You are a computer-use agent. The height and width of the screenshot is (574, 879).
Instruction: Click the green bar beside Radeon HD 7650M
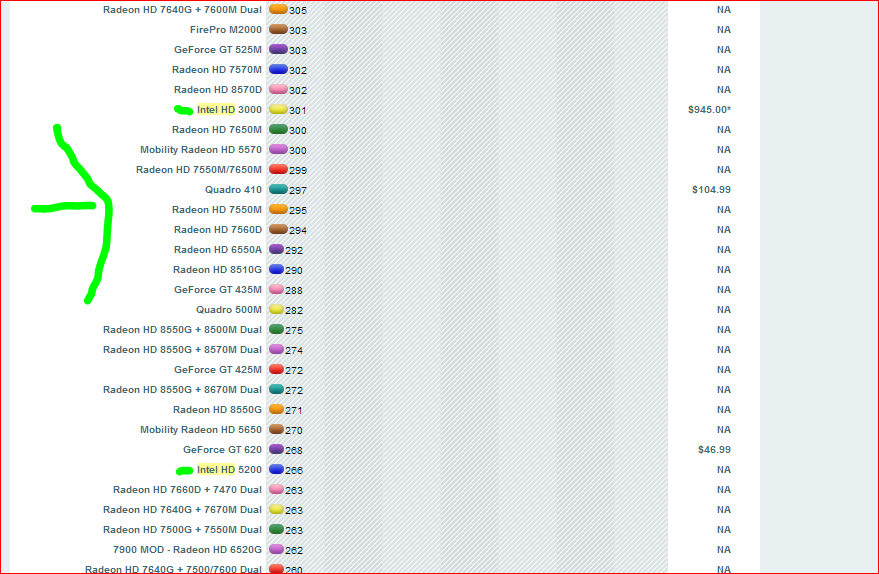[278, 129]
